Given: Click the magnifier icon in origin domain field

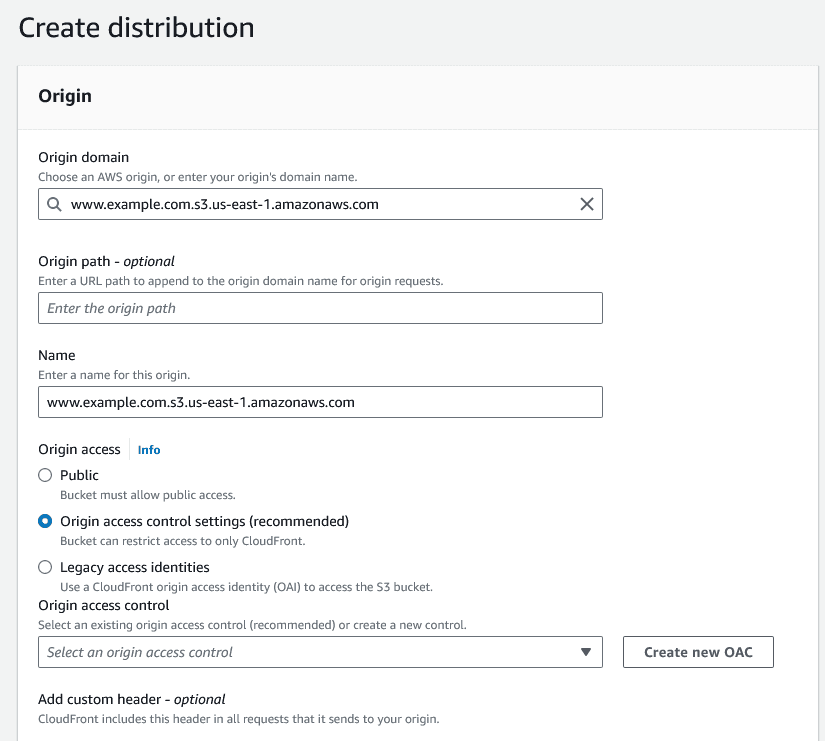Looking at the screenshot, I should click(55, 204).
